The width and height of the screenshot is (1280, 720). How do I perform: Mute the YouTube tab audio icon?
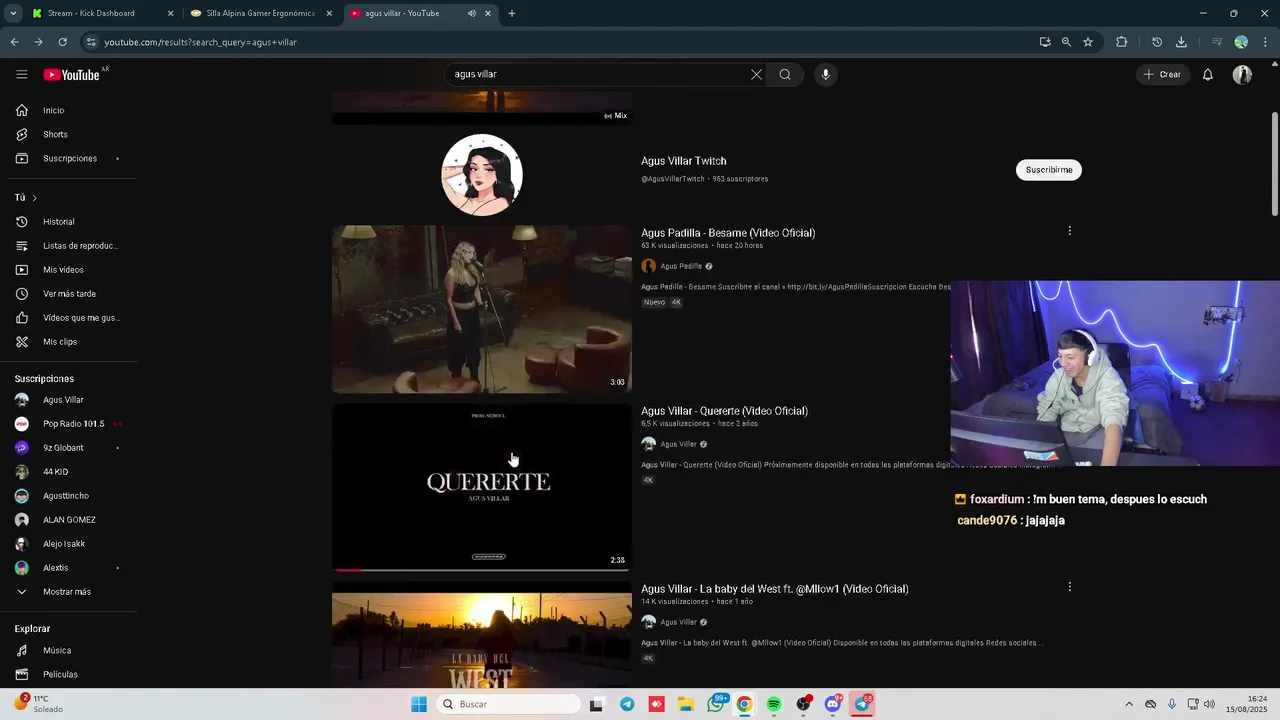[x=471, y=13]
